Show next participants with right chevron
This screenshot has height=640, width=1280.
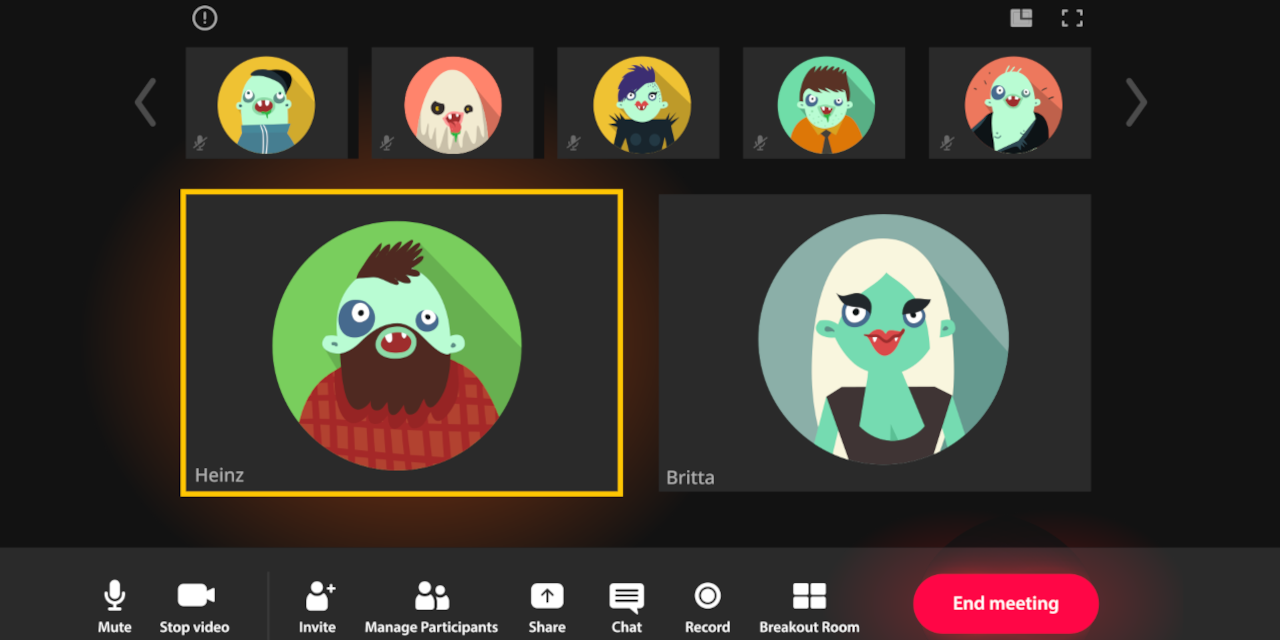pos(1136,102)
